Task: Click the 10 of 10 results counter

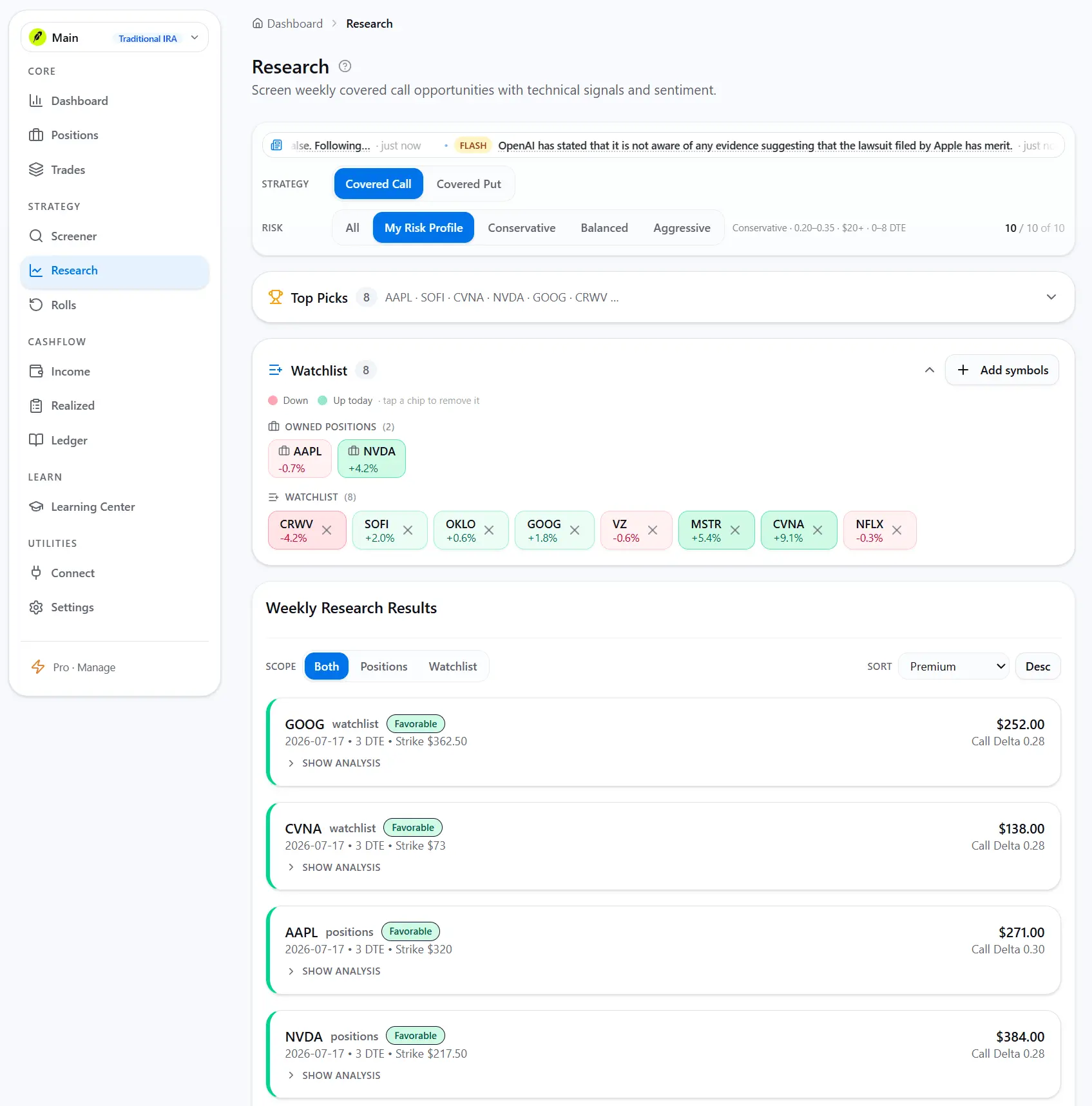Action: pos(1035,227)
